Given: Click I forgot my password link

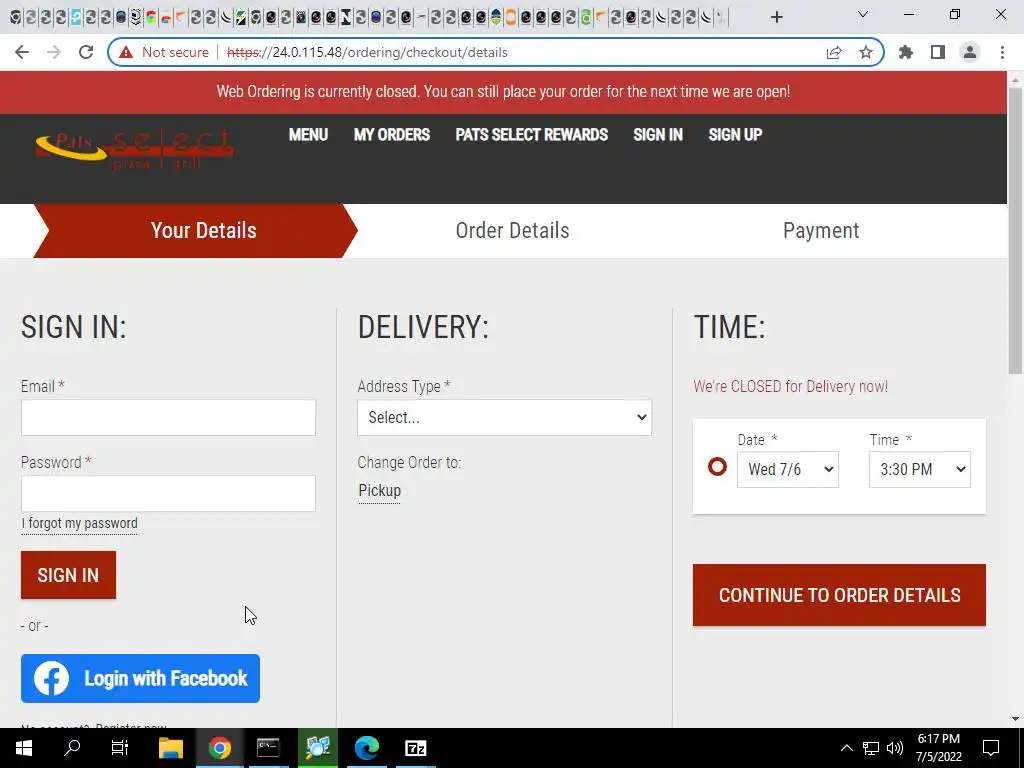Looking at the screenshot, I should click(x=80, y=524).
